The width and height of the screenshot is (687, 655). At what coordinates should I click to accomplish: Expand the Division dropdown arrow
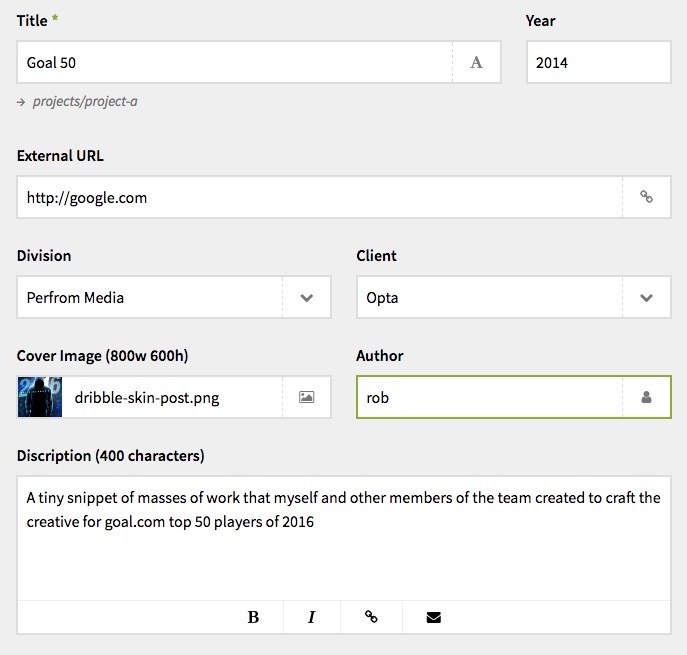307,297
